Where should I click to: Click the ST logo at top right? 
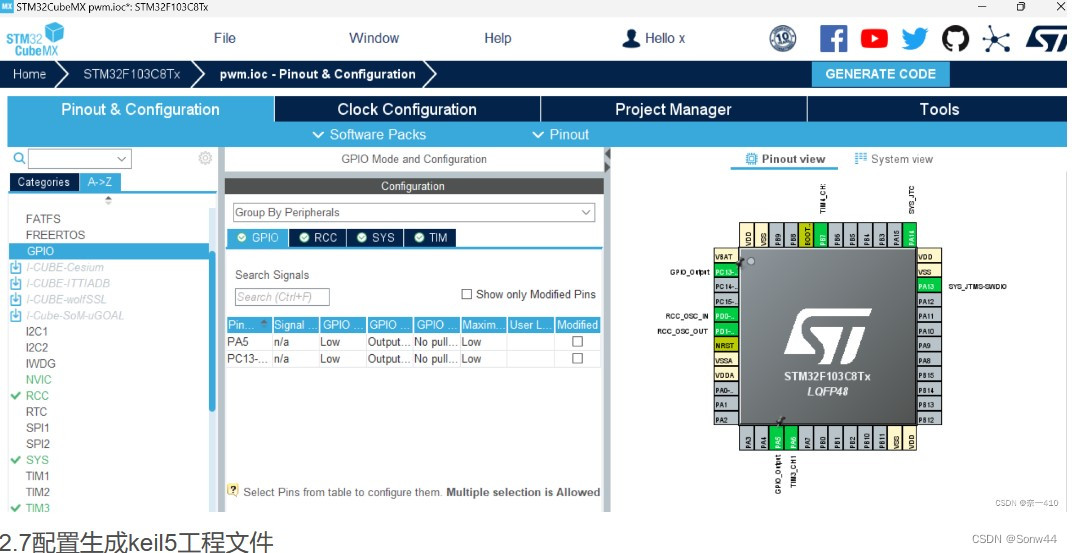(x=1046, y=38)
